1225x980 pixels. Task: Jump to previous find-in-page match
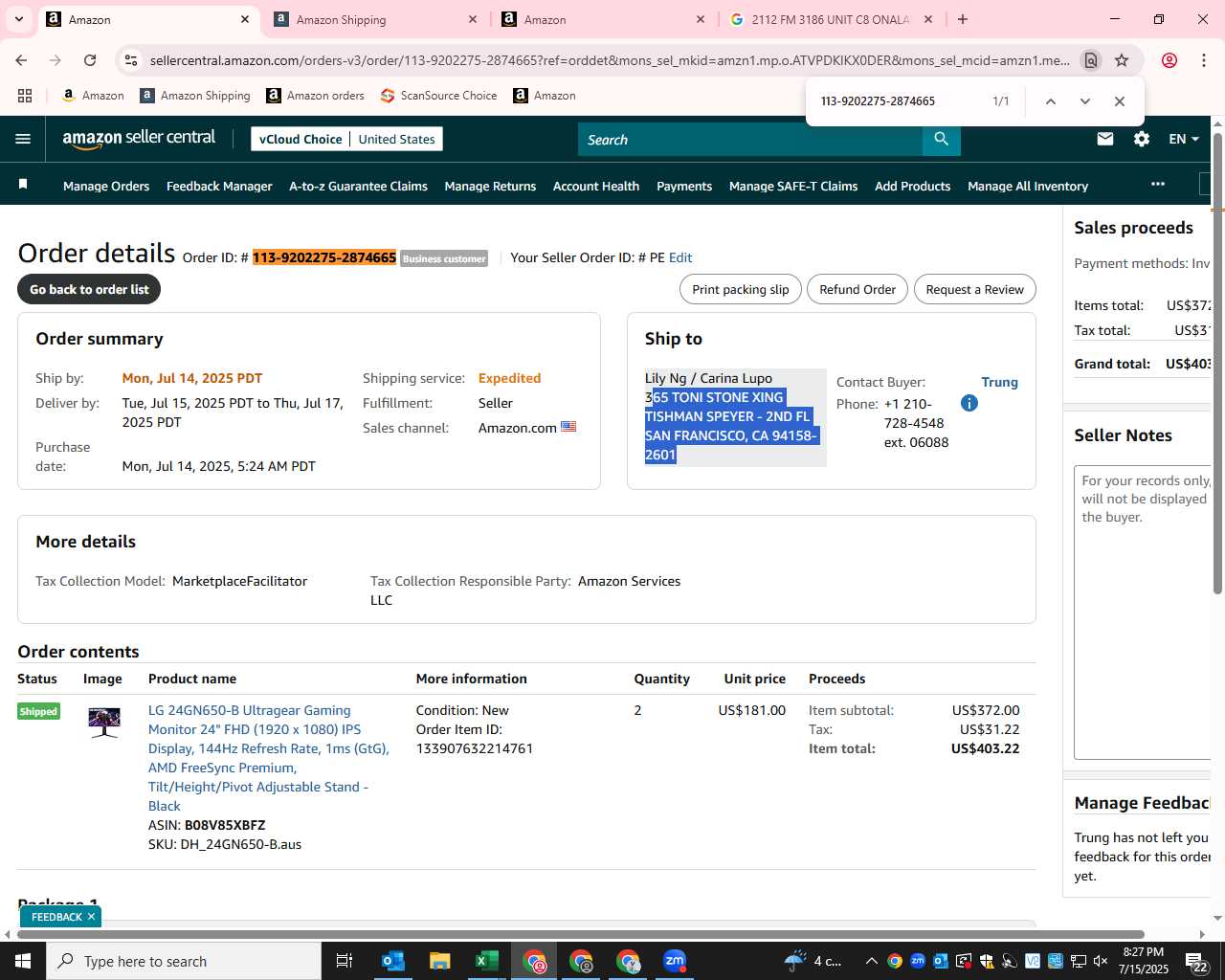click(1051, 101)
